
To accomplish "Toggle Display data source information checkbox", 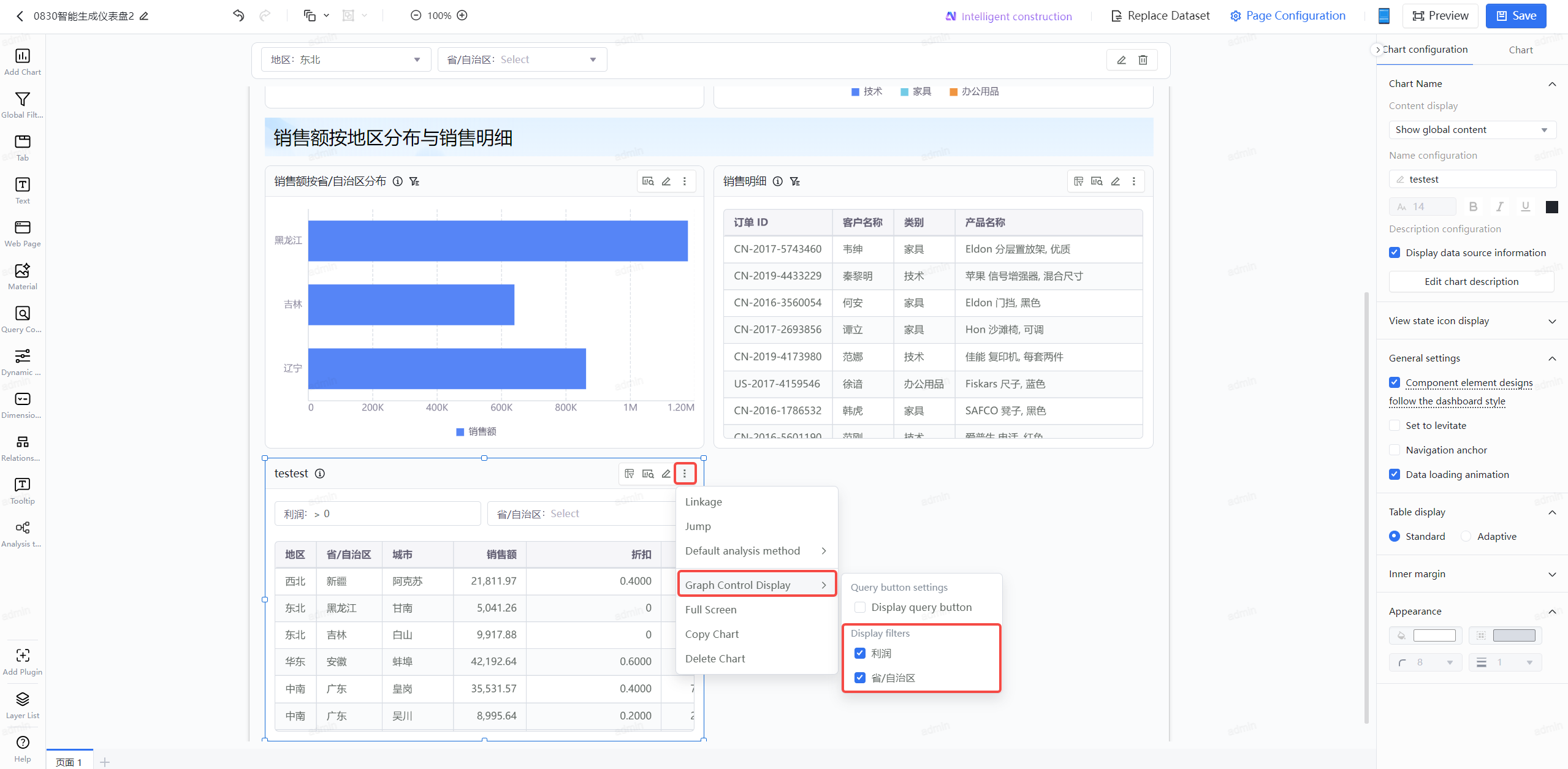I will pos(1395,252).
